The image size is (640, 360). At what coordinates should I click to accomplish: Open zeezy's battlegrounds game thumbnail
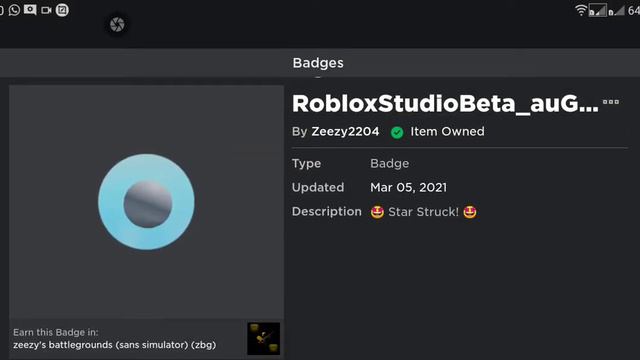point(264,338)
